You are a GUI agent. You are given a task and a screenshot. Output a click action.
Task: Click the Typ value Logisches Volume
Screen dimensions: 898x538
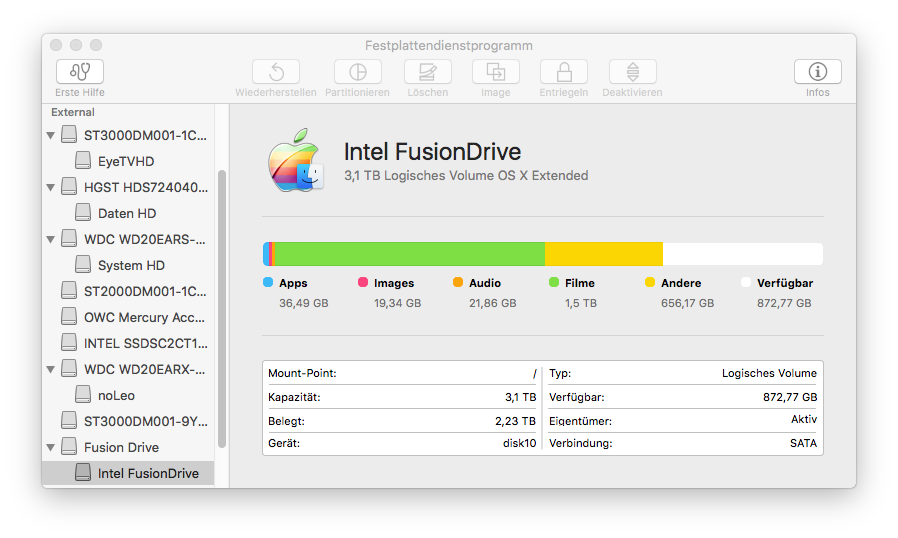[x=769, y=373]
